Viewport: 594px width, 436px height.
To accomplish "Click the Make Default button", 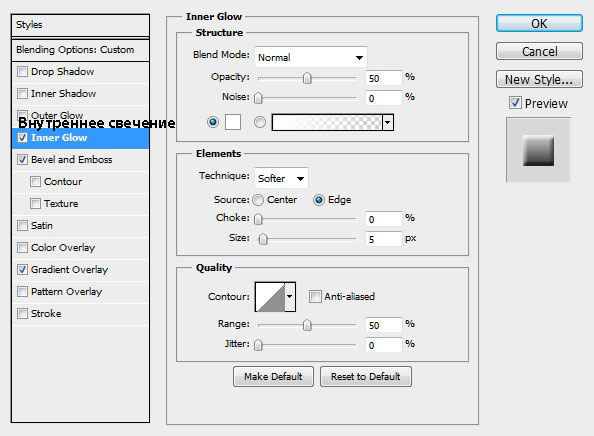I will (x=273, y=376).
